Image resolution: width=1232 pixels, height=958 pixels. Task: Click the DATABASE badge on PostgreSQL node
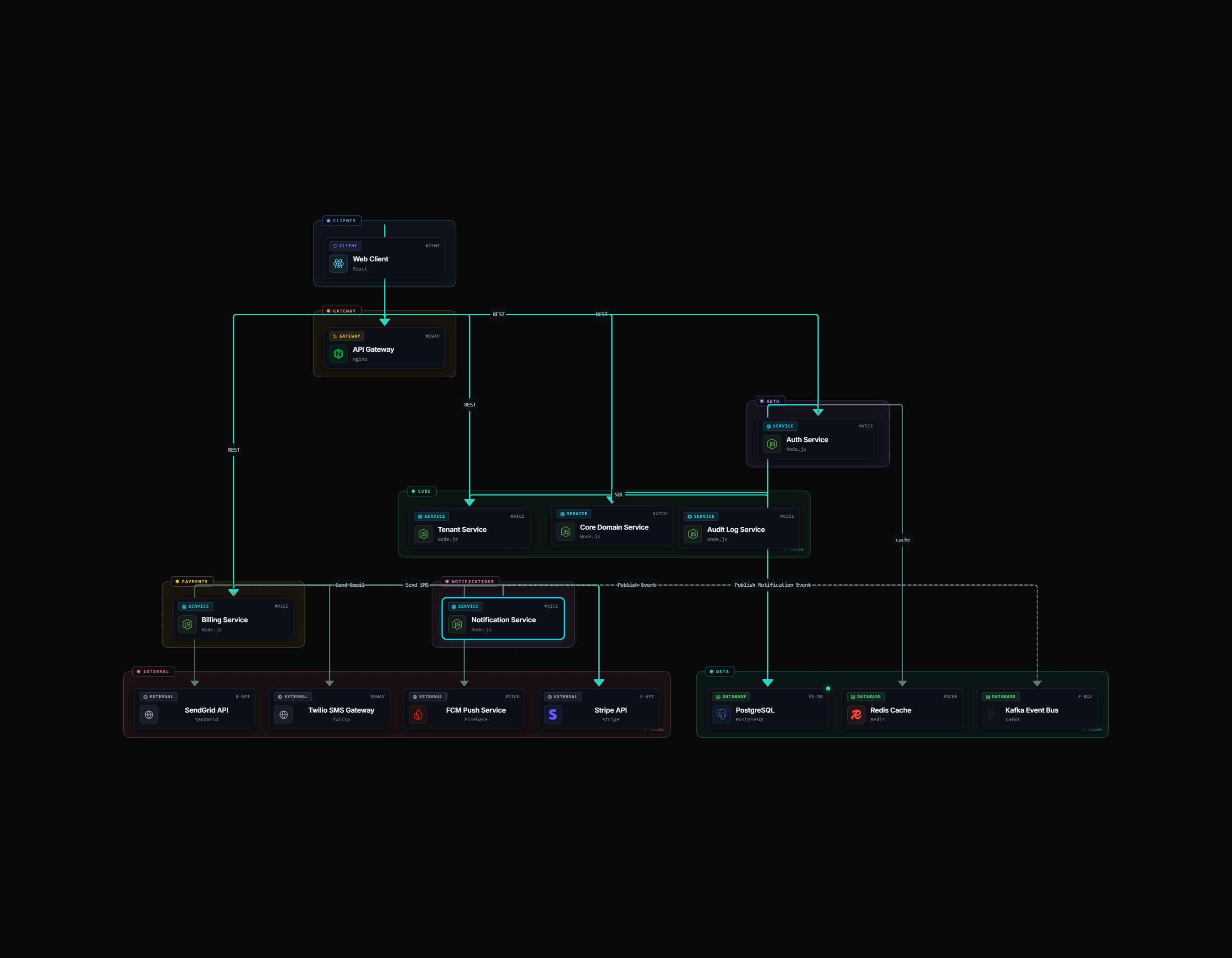[x=731, y=696]
